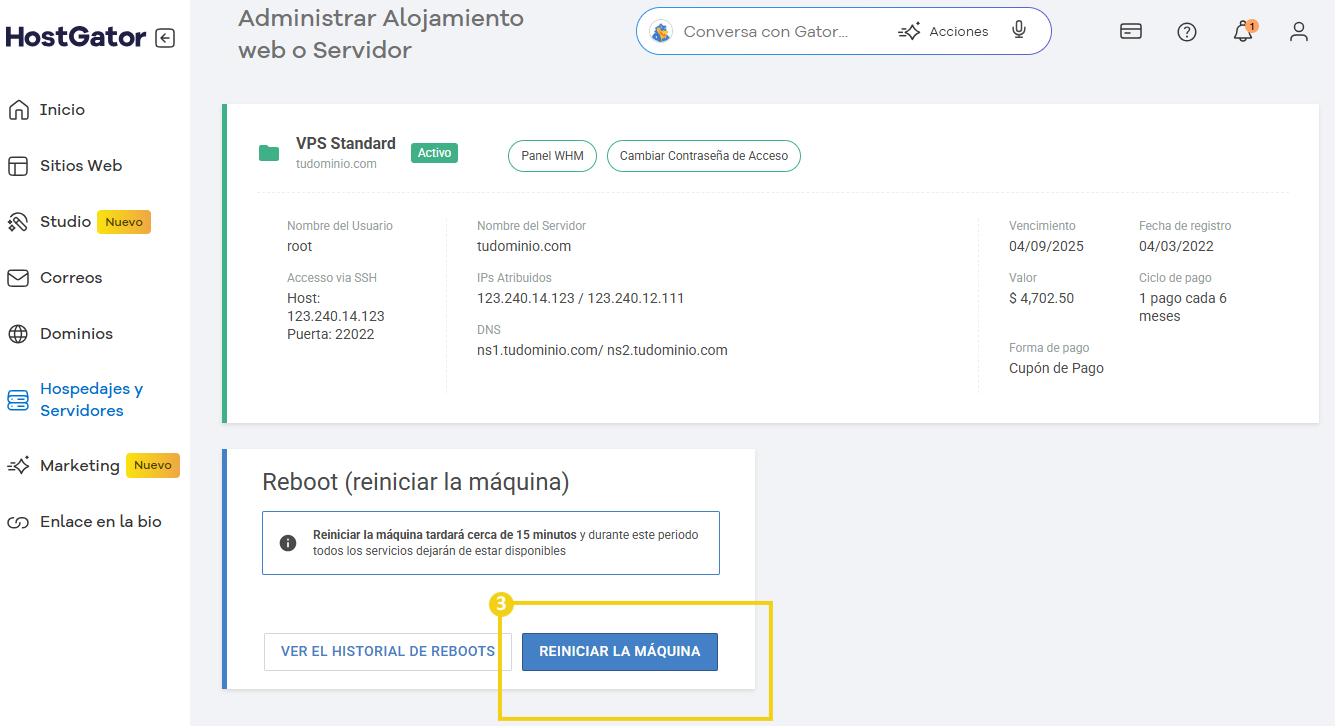Click the Acciones button in search bar

click(943, 32)
